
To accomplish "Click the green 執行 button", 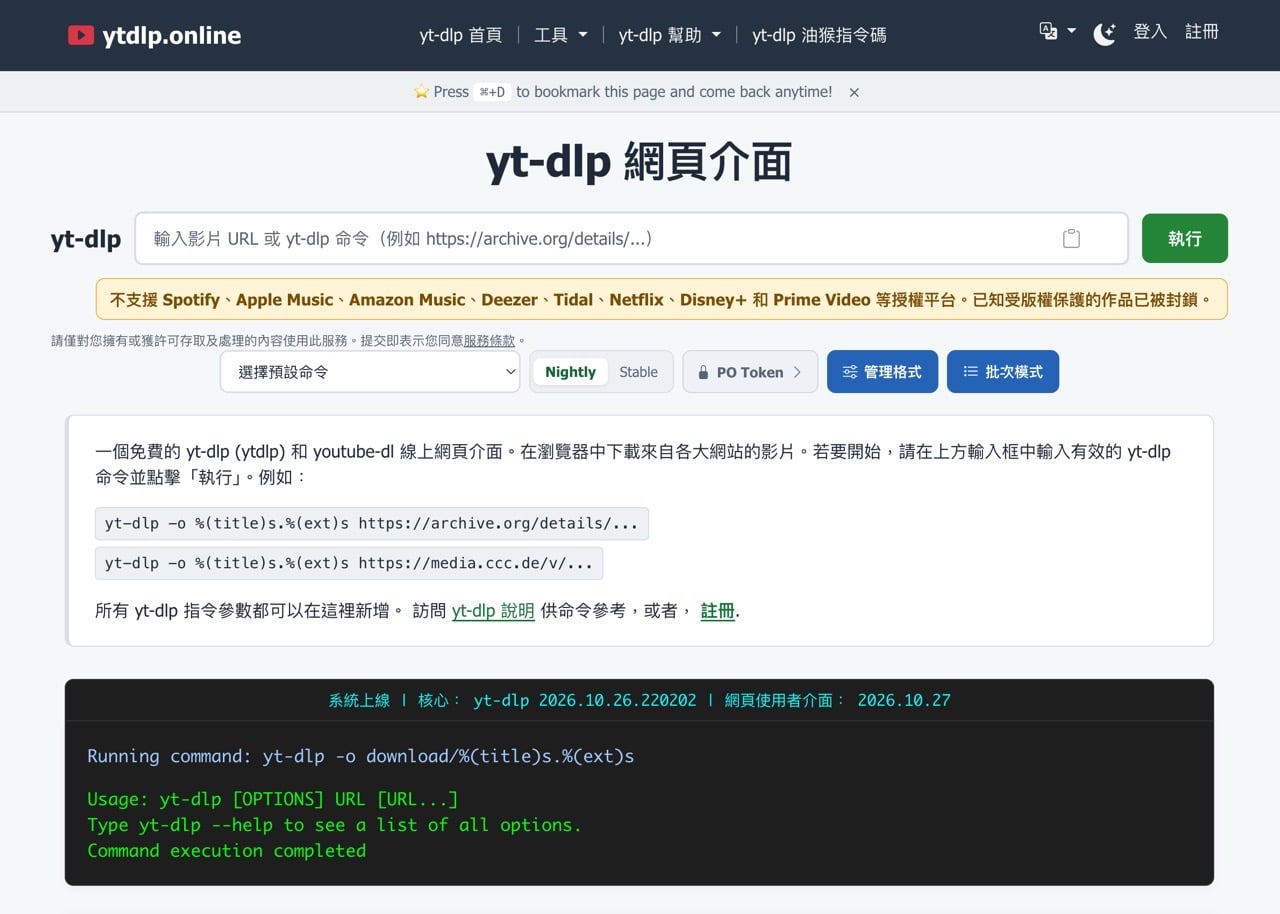I will click(x=1185, y=238).
